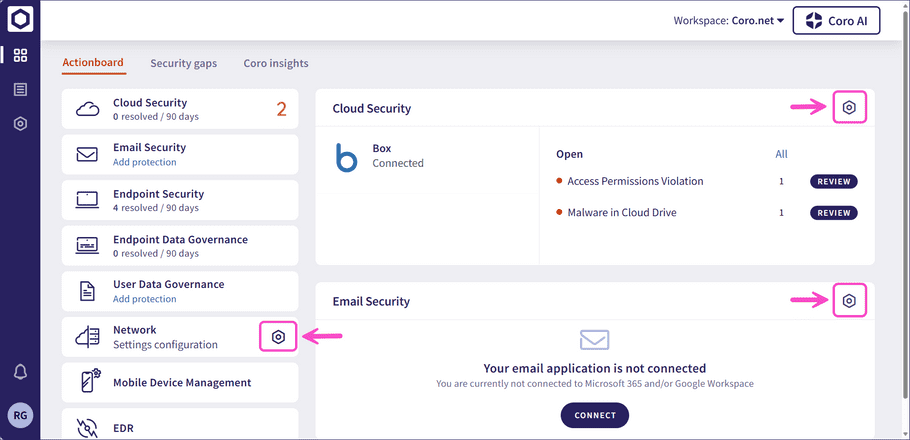Review Access Permissions Violation tickets
This screenshot has height=440, width=910.
[833, 181]
